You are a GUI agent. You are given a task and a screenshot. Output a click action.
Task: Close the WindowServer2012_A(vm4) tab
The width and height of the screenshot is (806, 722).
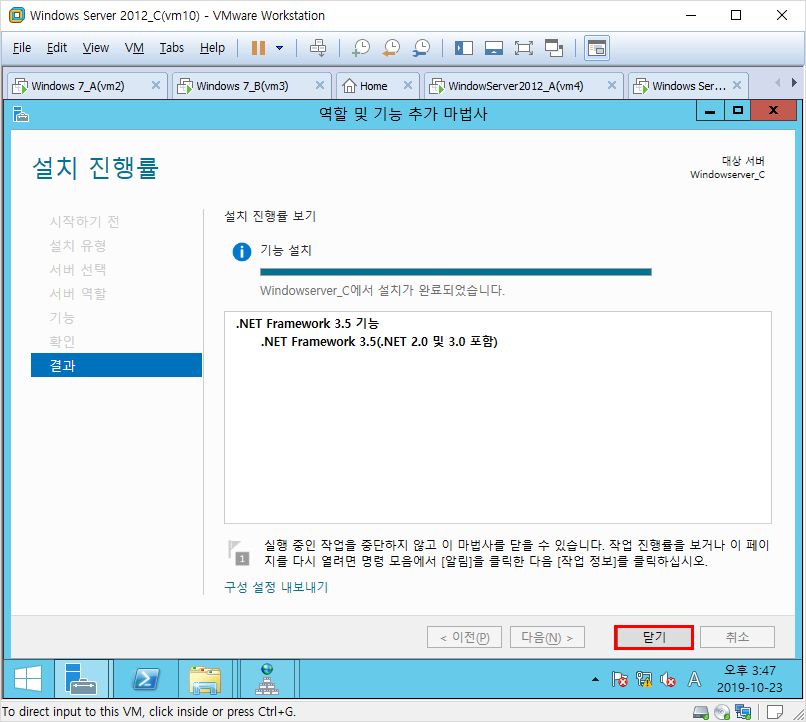(612, 85)
